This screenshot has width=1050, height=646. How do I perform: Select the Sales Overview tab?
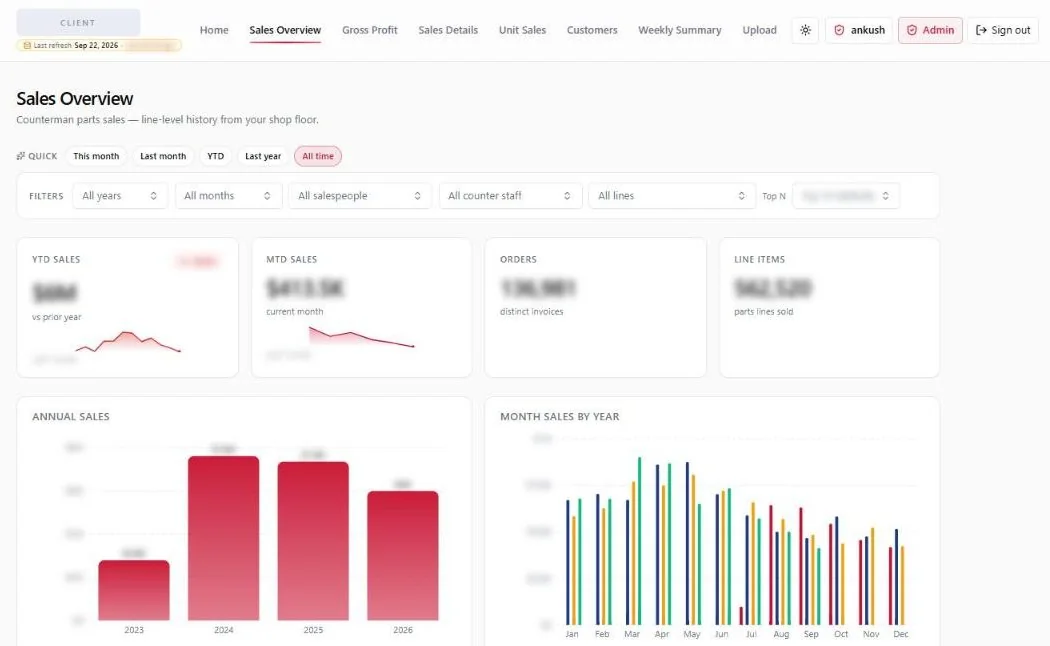285,30
